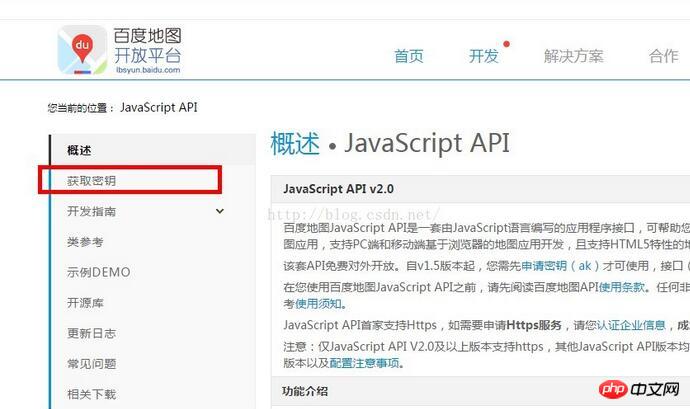
Task: Click the JavaScript API breadcrumb text
Action: pos(159,107)
